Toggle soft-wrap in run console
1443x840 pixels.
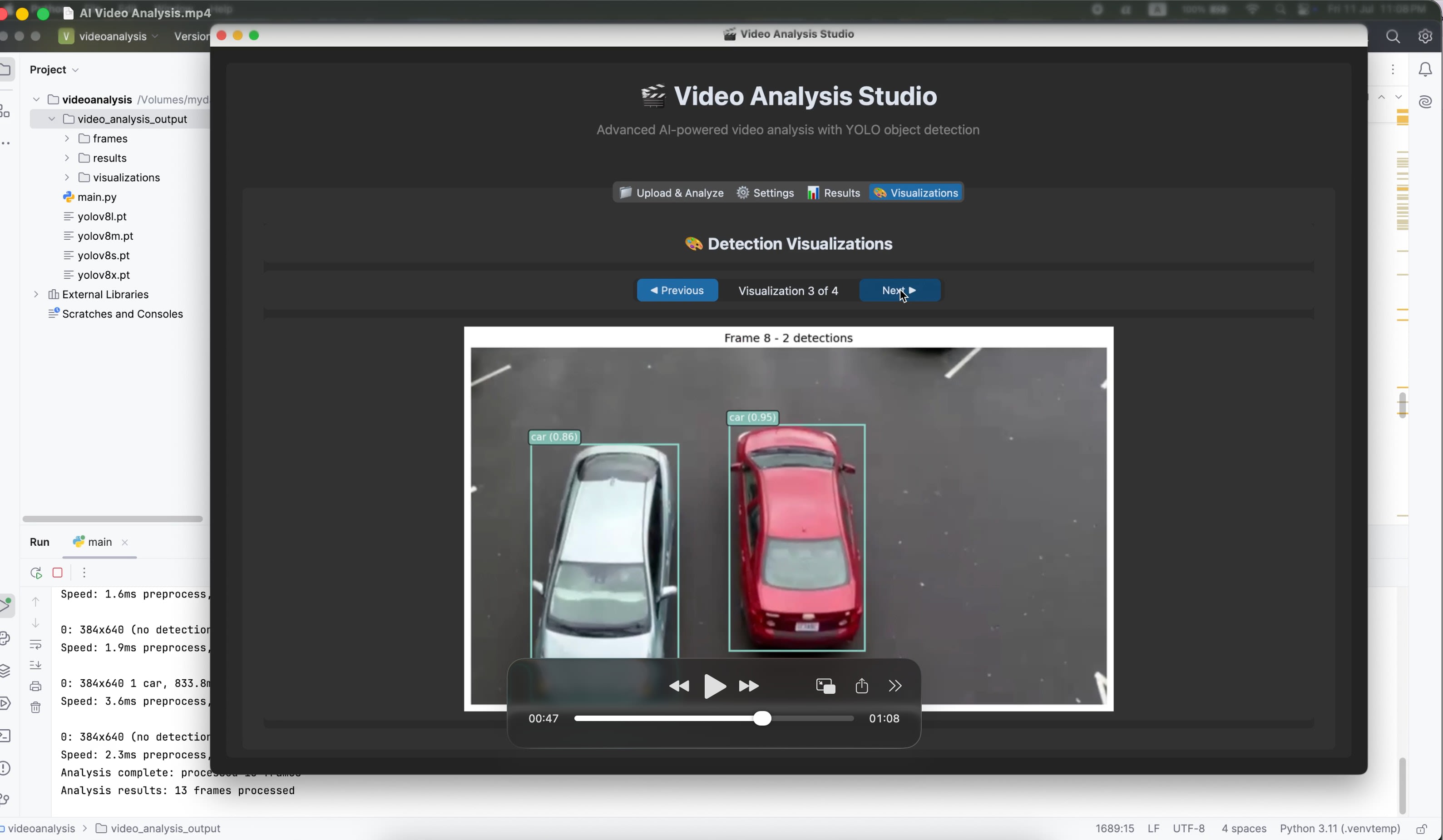click(35, 645)
